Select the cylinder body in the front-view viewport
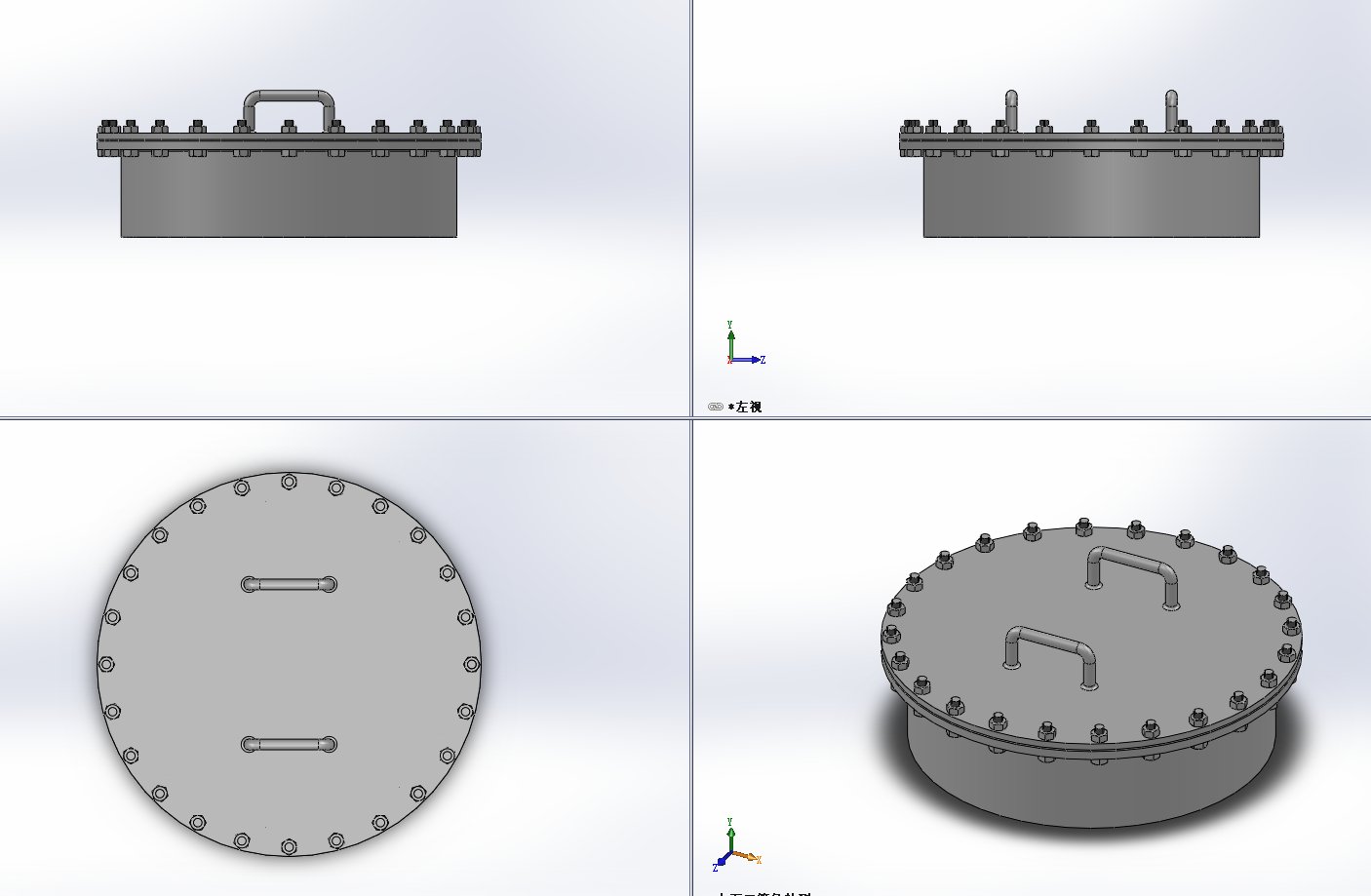The width and height of the screenshot is (1371, 896). pyautogui.click(x=289, y=197)
